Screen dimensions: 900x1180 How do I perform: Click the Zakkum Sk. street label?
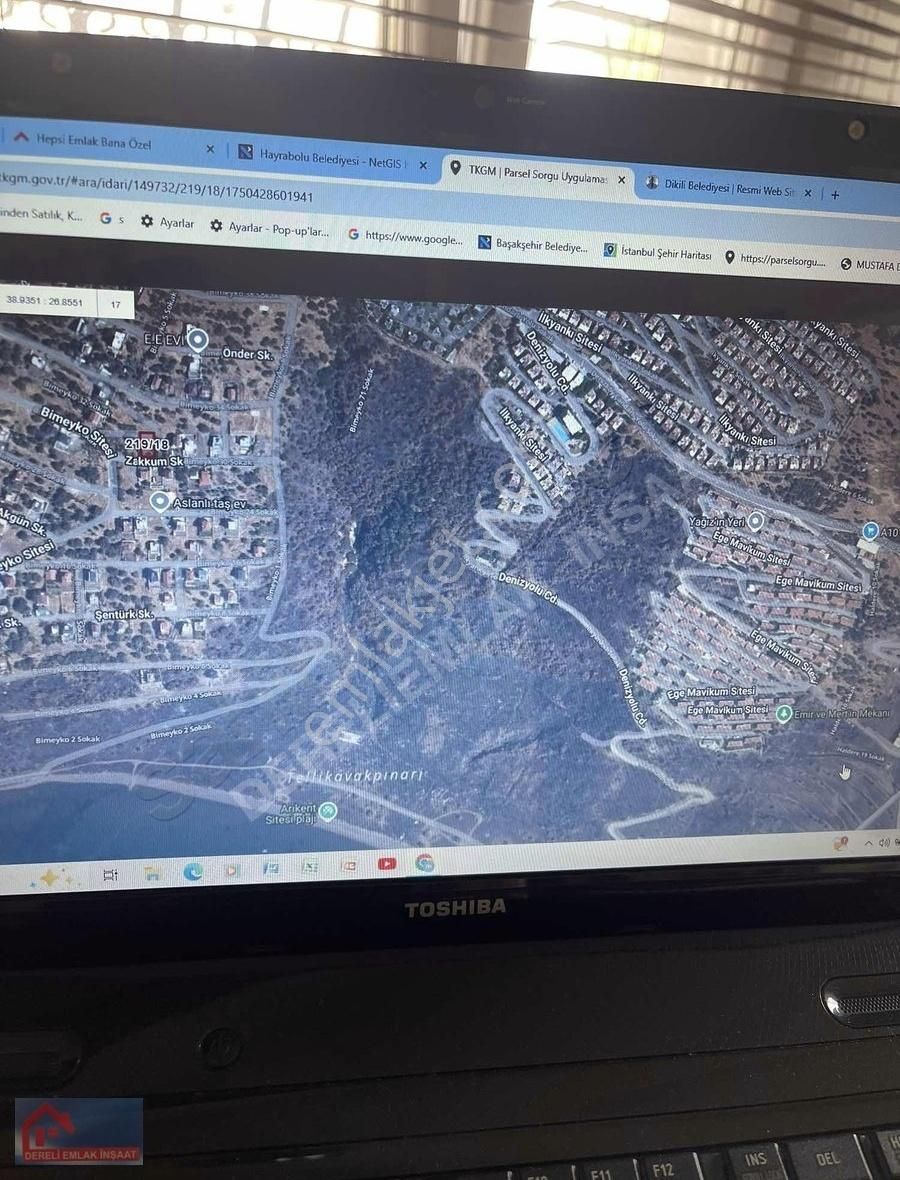coord(154,461)
